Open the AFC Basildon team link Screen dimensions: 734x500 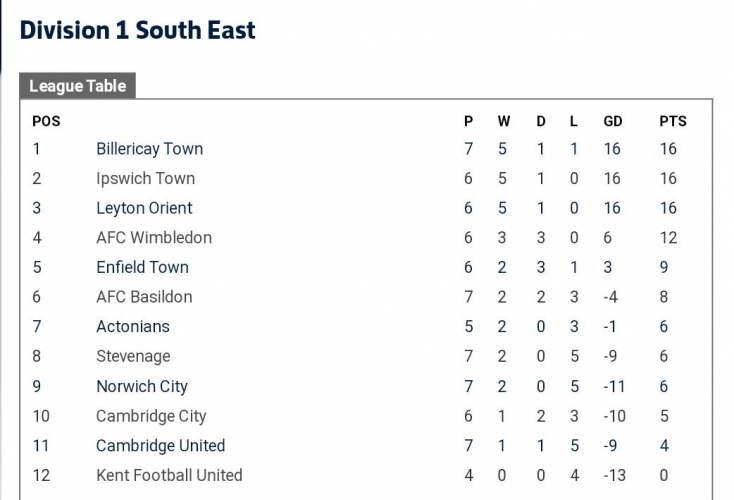pos(144,297)
